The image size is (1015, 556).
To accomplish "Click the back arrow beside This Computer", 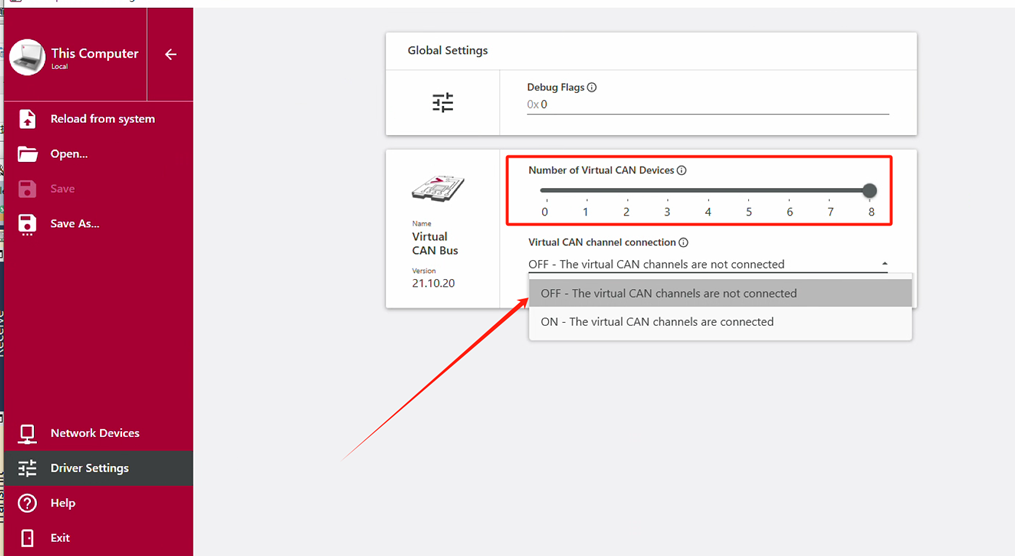I will pyautogui.click(x=170, y=55).
